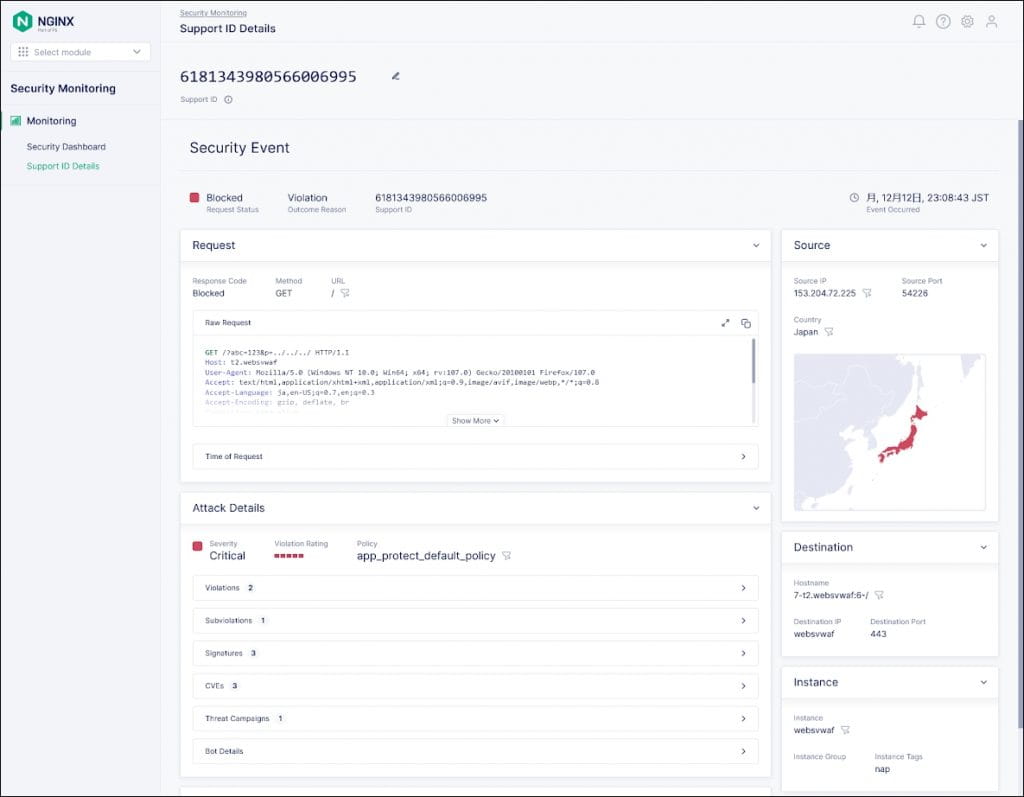Expand the Violations row
This screenshot has width=1024, height=797.
tap(475, 588)
